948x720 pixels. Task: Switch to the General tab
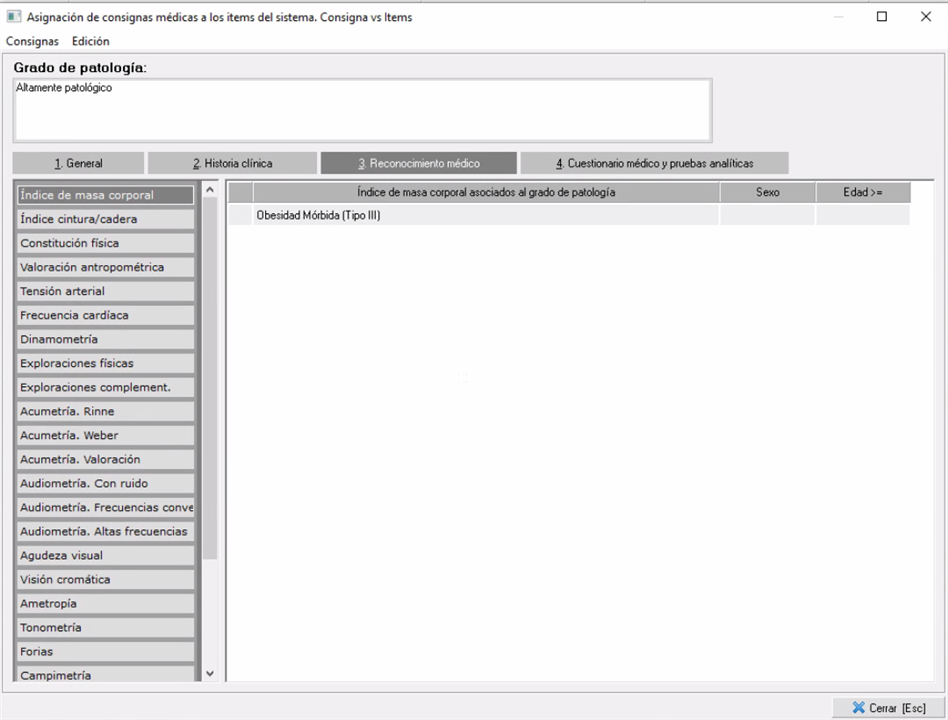pos(78,163)
